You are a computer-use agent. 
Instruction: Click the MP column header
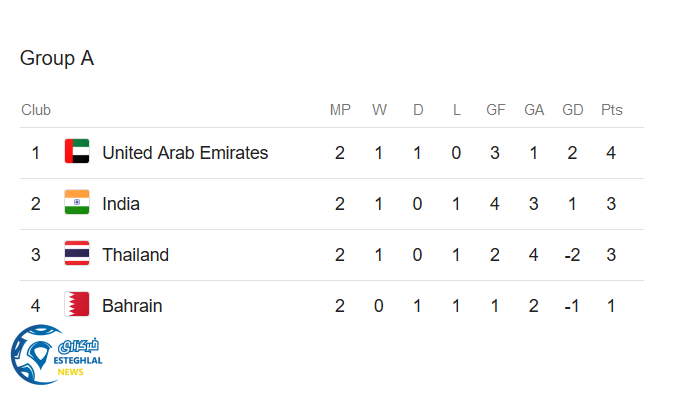click(x=340, y=110)
